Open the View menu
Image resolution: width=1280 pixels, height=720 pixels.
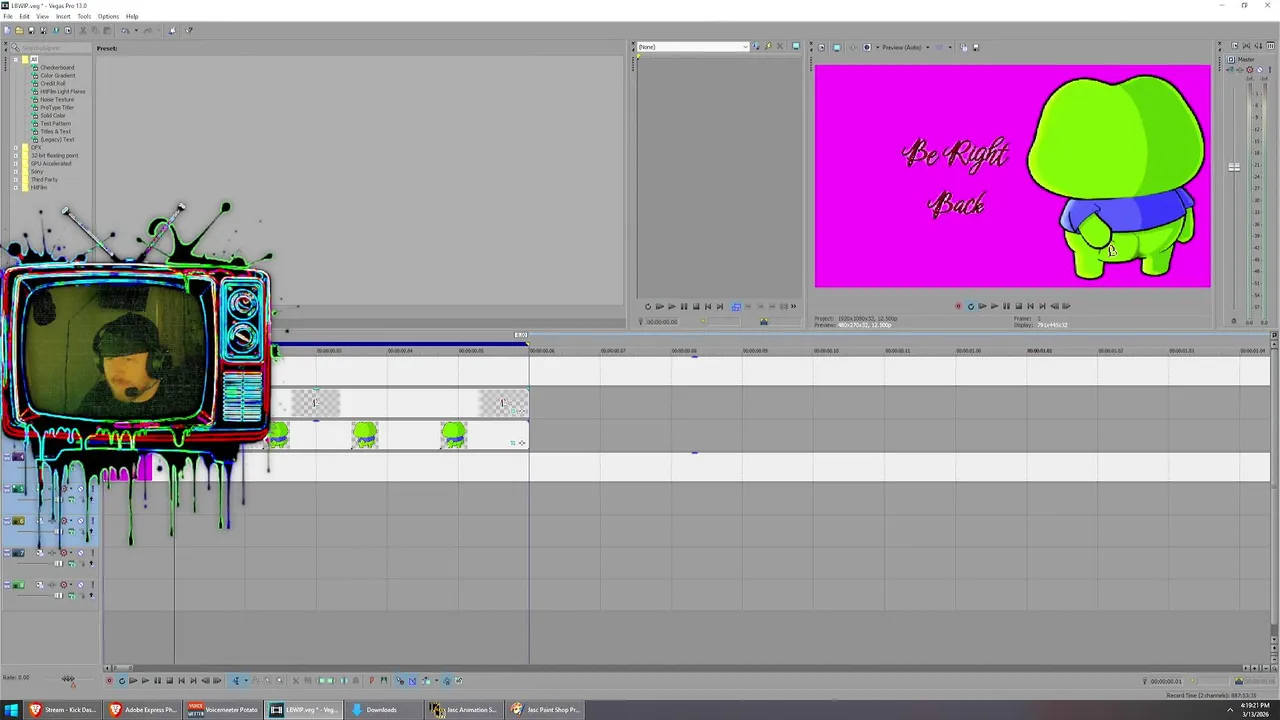[x=42, y=16]
